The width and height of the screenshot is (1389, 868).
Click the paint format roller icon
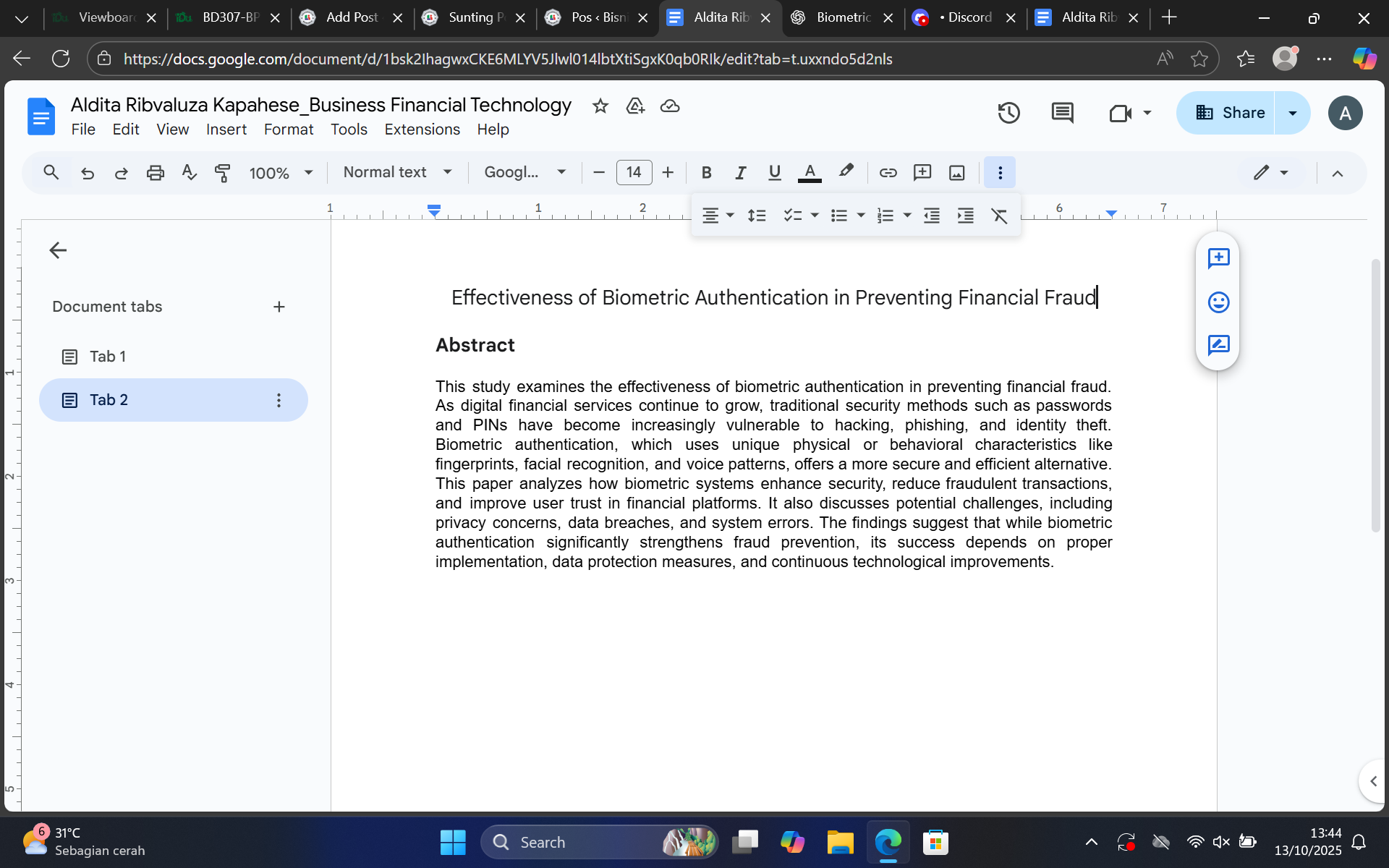(222, 173)
